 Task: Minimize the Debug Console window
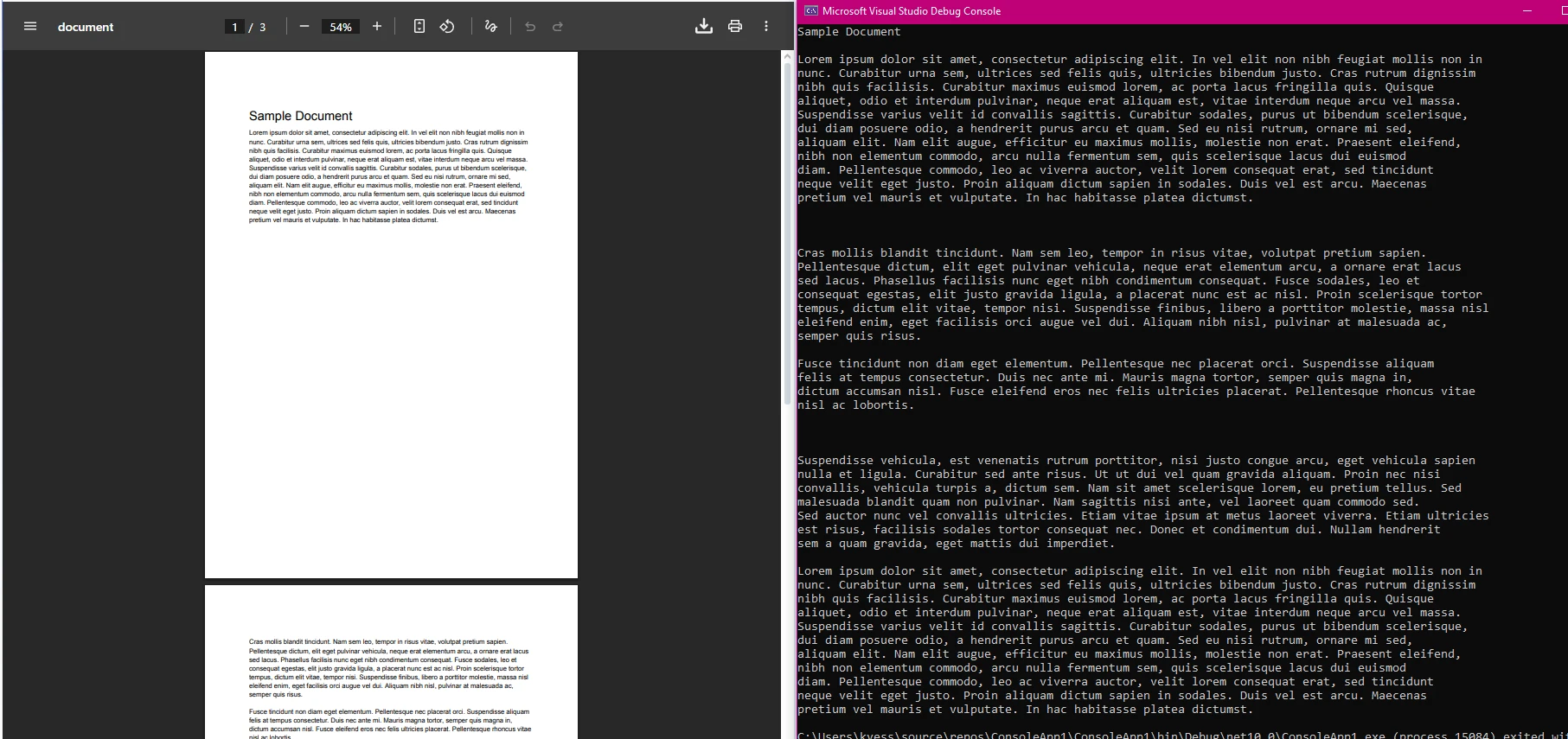point(1527,10)
